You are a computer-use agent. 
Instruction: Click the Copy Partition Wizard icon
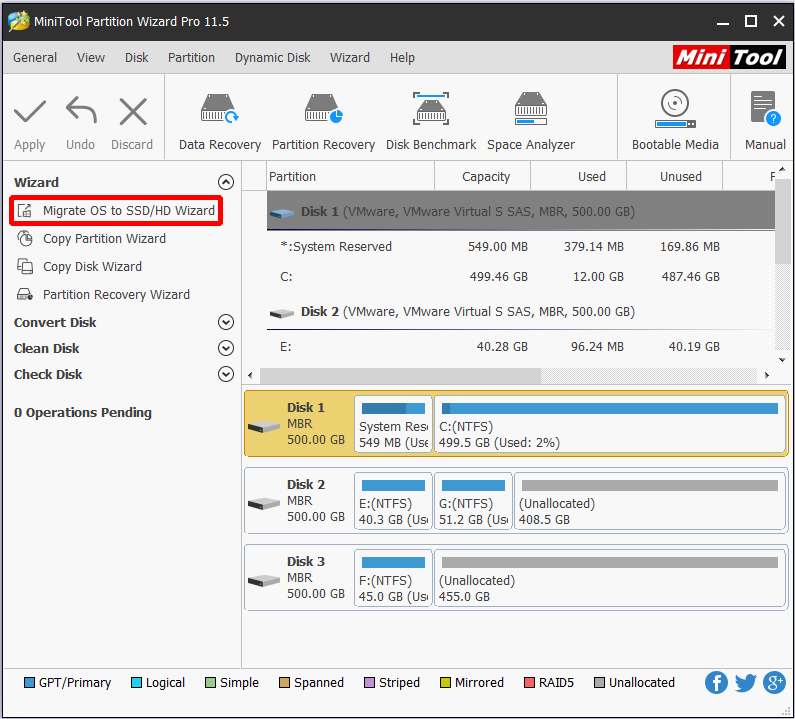coord(25,238)
